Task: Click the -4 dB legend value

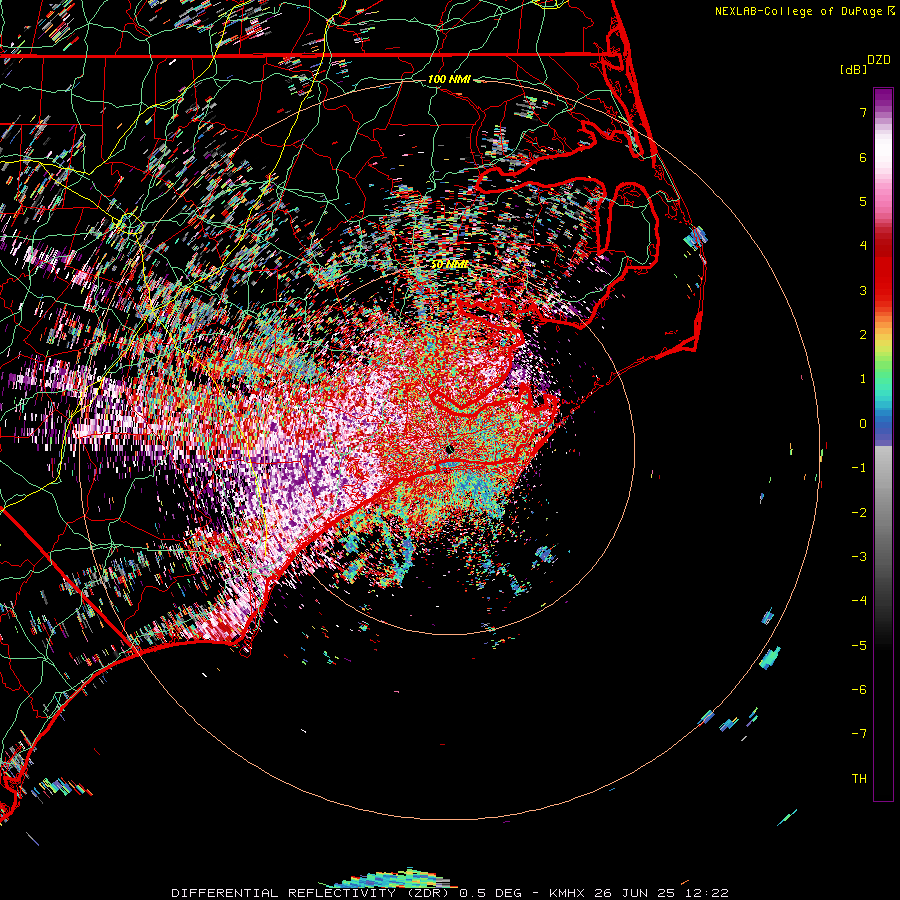Action: point(859,601)
